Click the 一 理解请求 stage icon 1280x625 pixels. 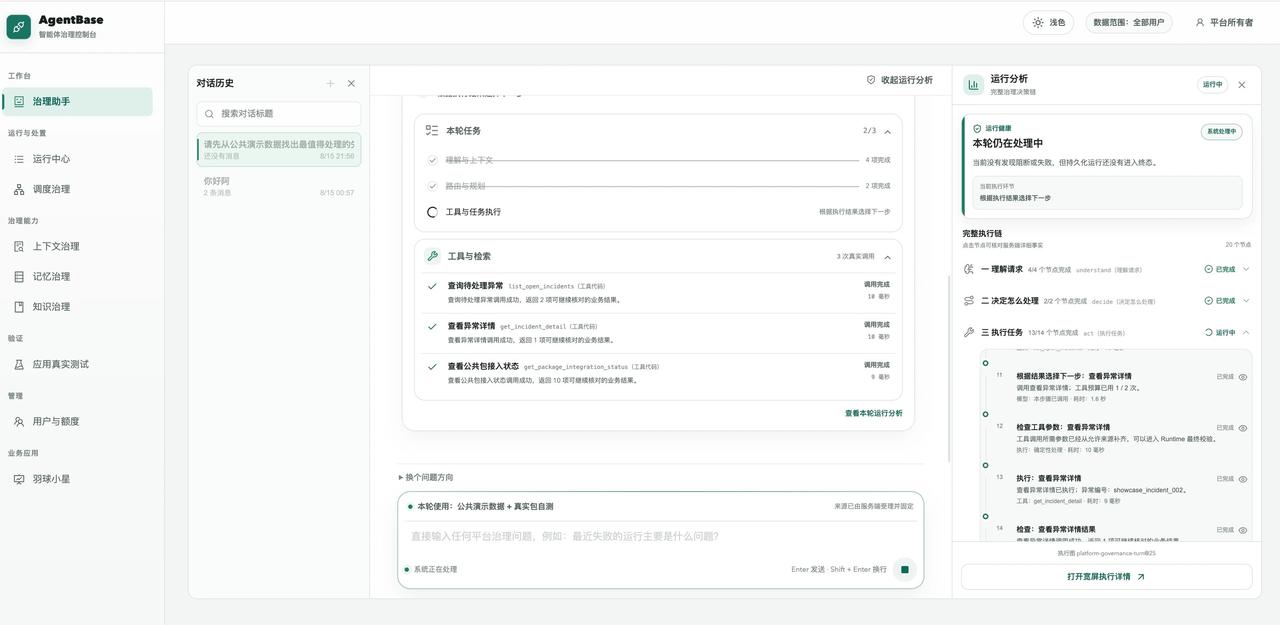coord(969,269)
